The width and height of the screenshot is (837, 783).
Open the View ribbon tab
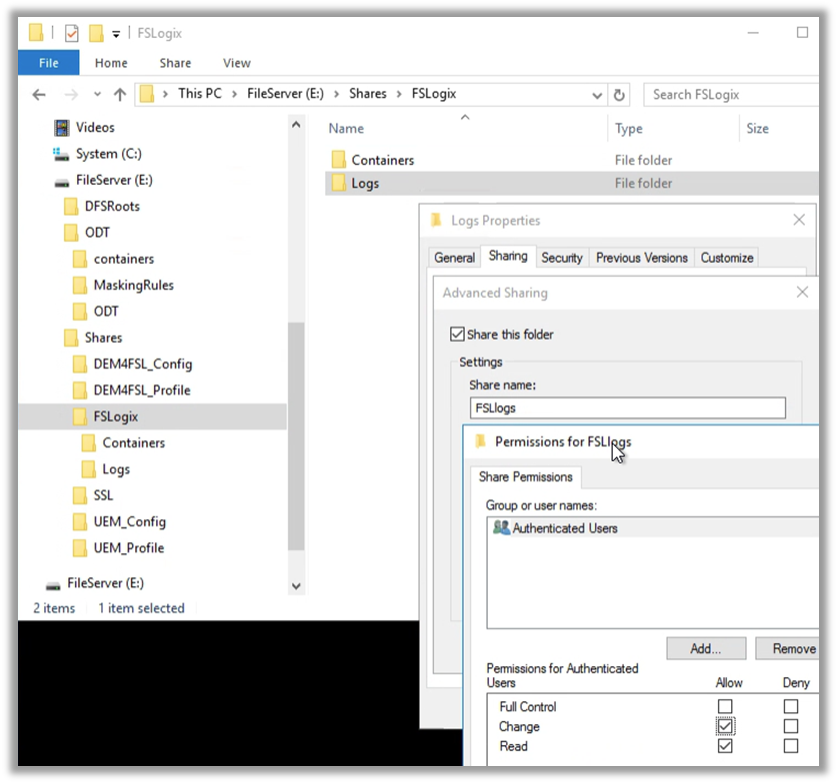point(236,63)
